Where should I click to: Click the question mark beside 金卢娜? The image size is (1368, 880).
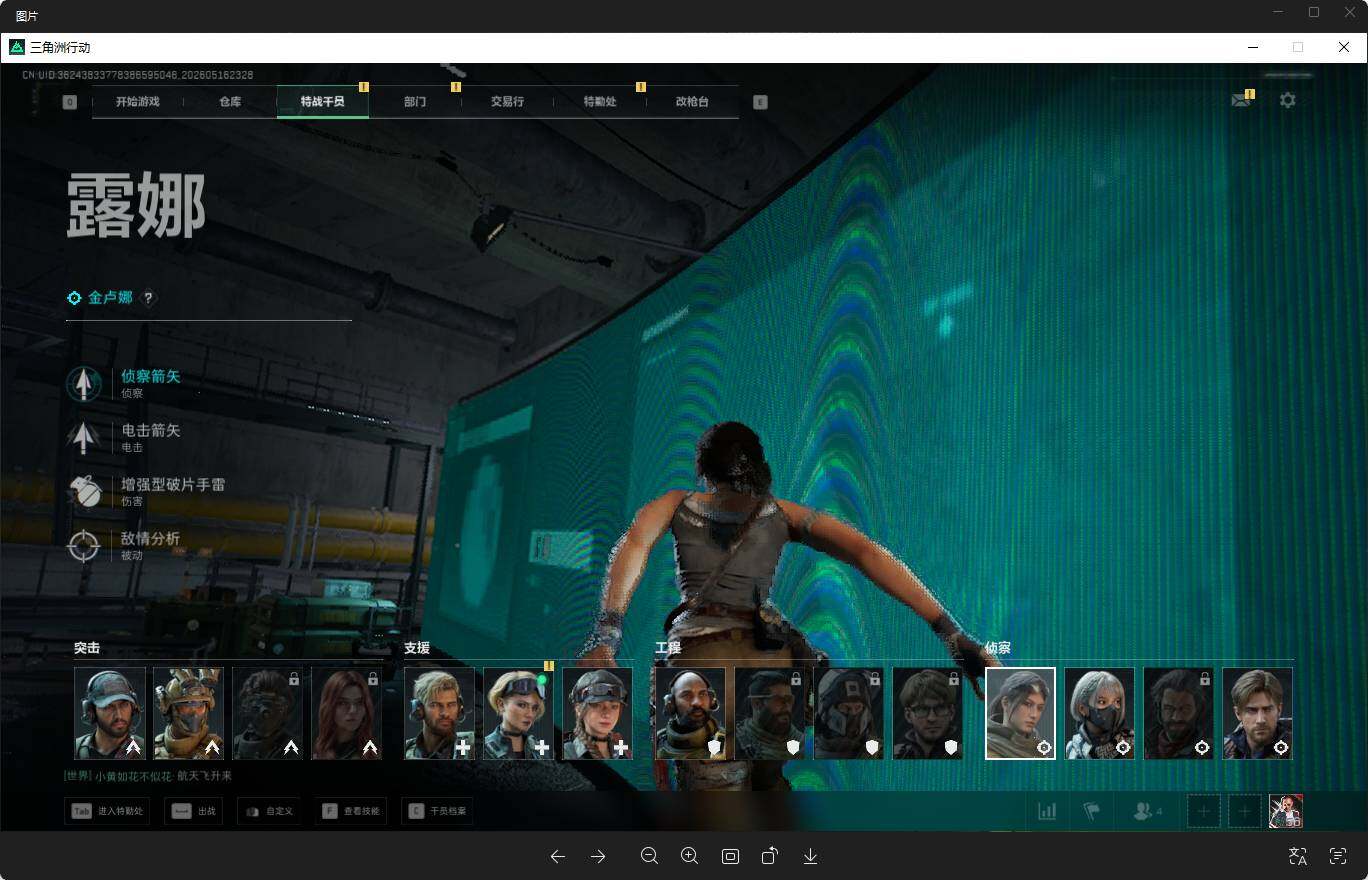tap(148, 298)
